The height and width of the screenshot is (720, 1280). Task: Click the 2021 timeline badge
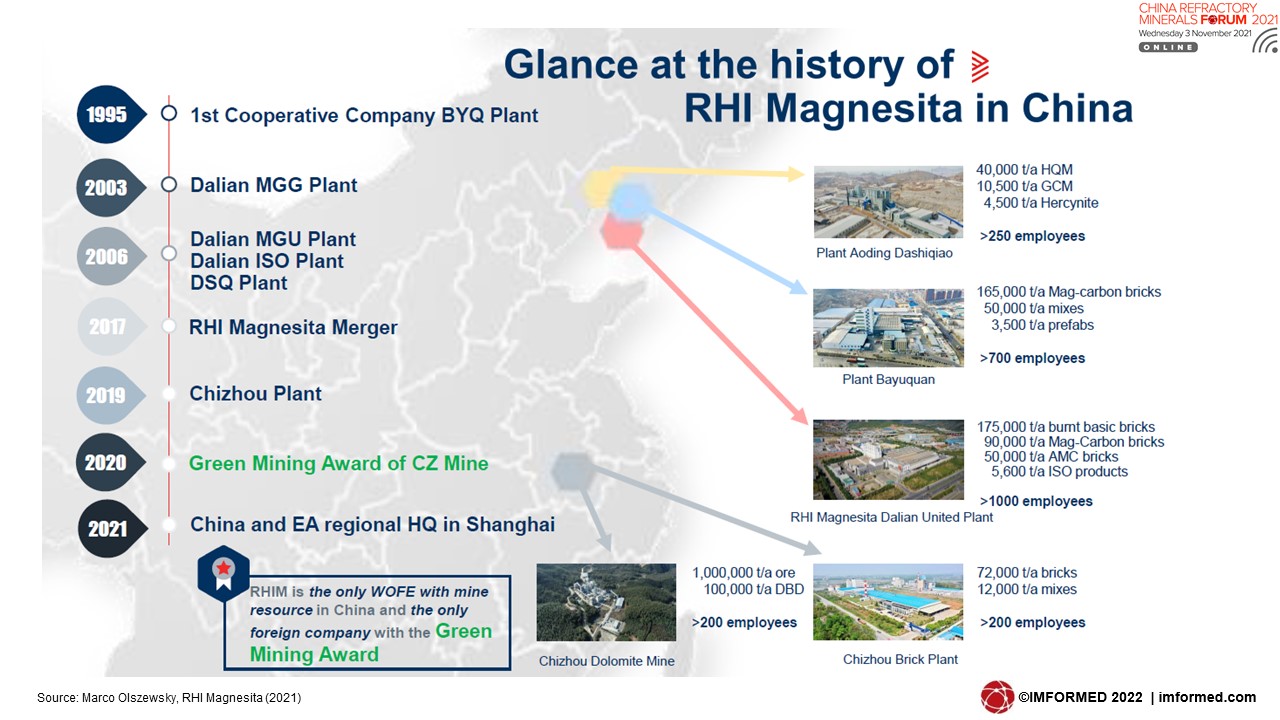[112, 529]
